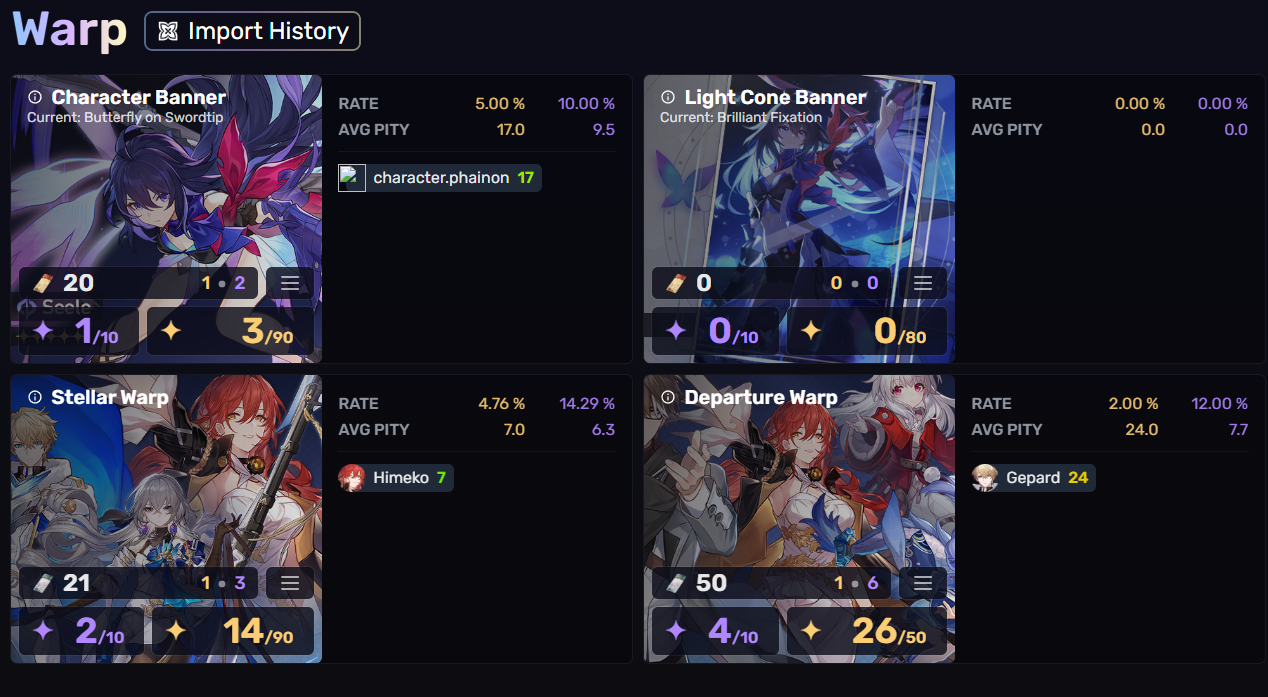The width and height of the screenshot is (1268, 697).
Task: Click the info icon beside Stellar Warp
Action: pos(35,397)
